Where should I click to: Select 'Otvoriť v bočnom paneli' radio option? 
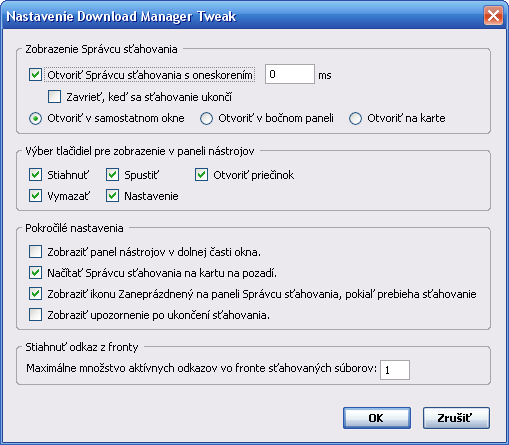coord(206,119)
